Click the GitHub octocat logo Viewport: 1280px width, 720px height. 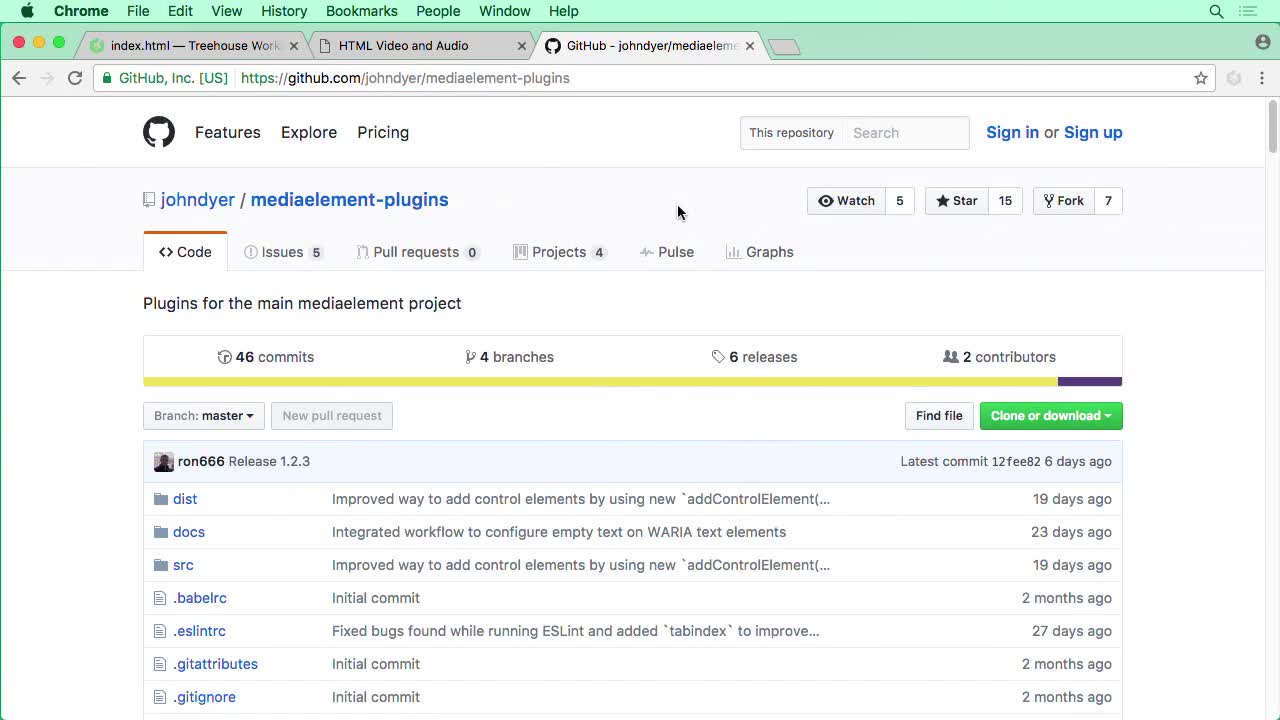point(159,132)
